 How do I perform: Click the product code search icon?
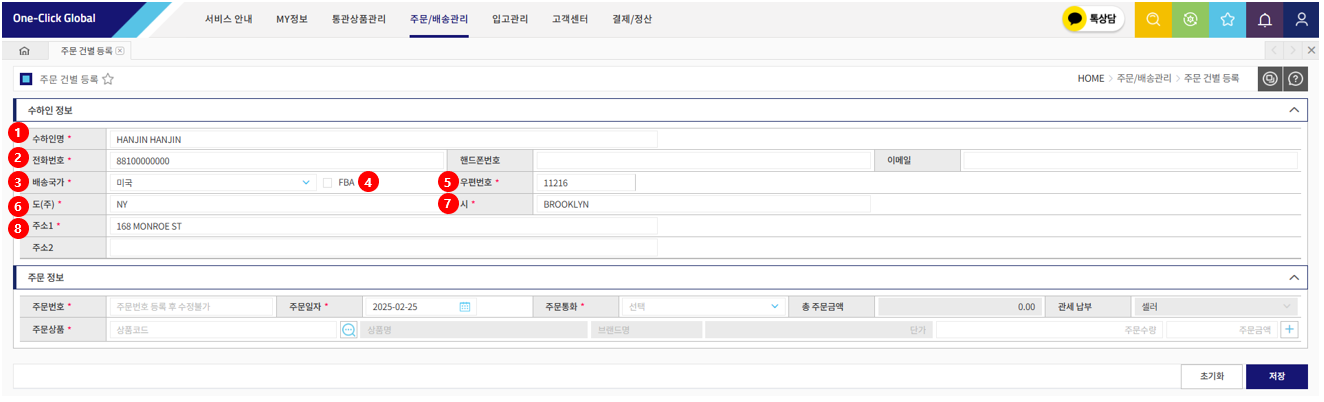point(348,330)
